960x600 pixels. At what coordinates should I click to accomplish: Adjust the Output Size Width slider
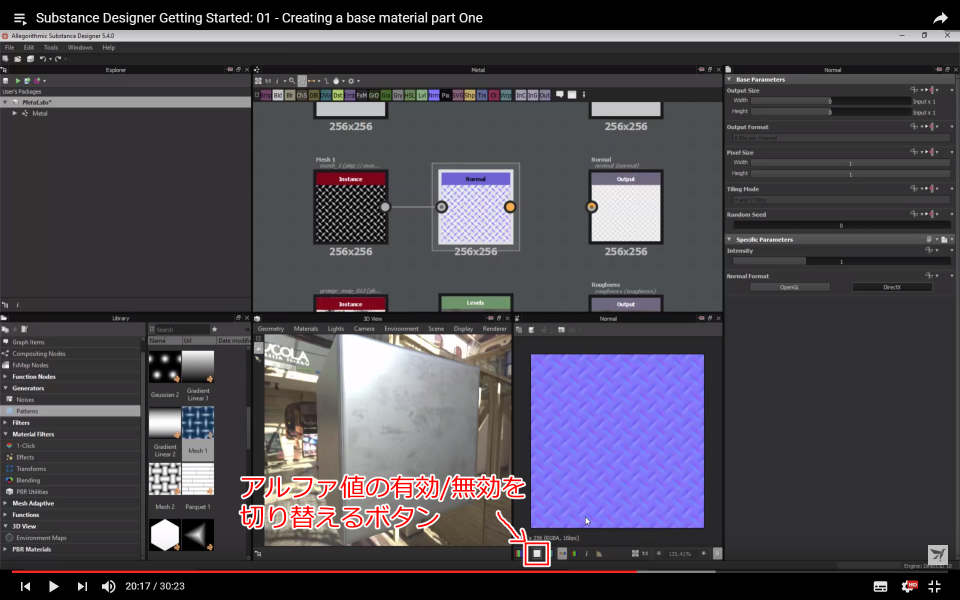831,101
